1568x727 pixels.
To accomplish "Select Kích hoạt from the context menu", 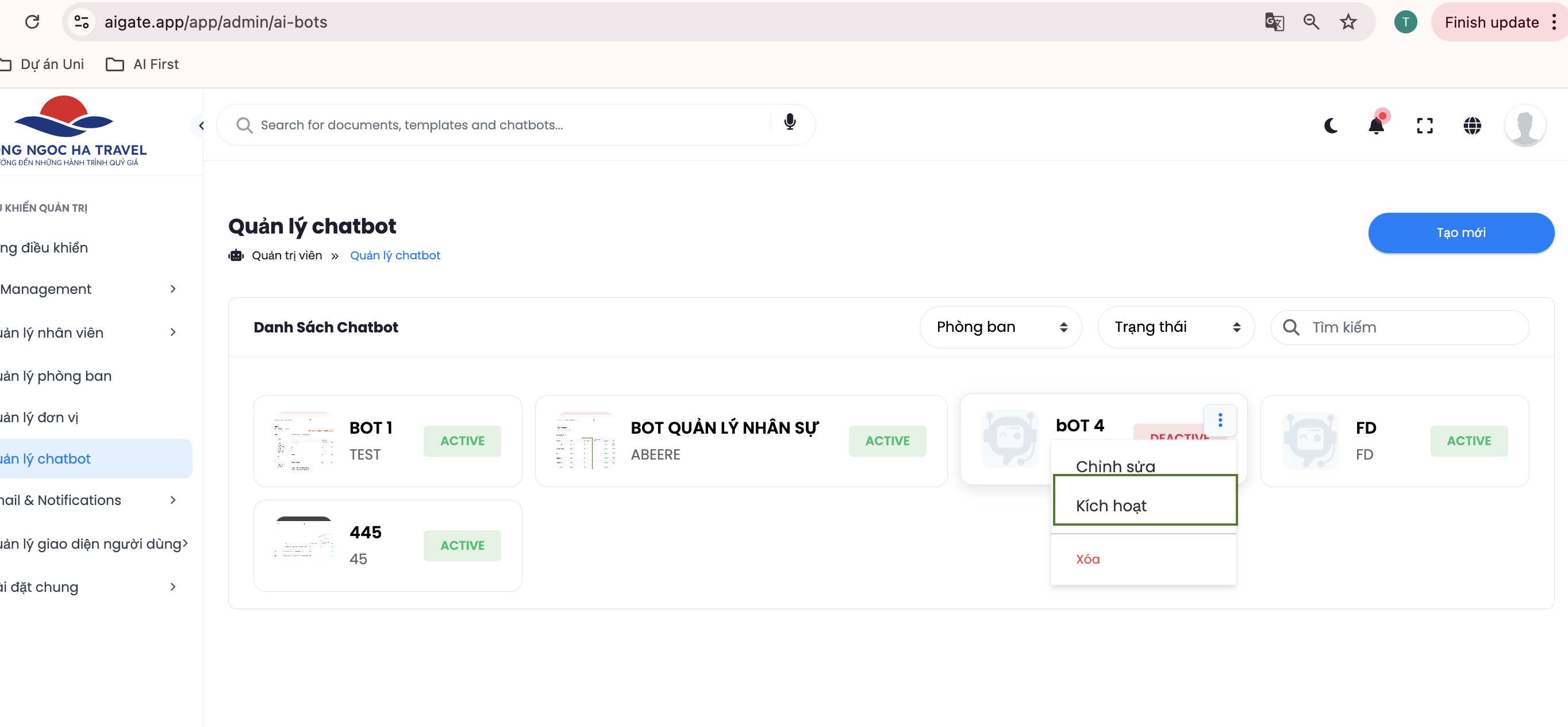I will pos(1144,506).
